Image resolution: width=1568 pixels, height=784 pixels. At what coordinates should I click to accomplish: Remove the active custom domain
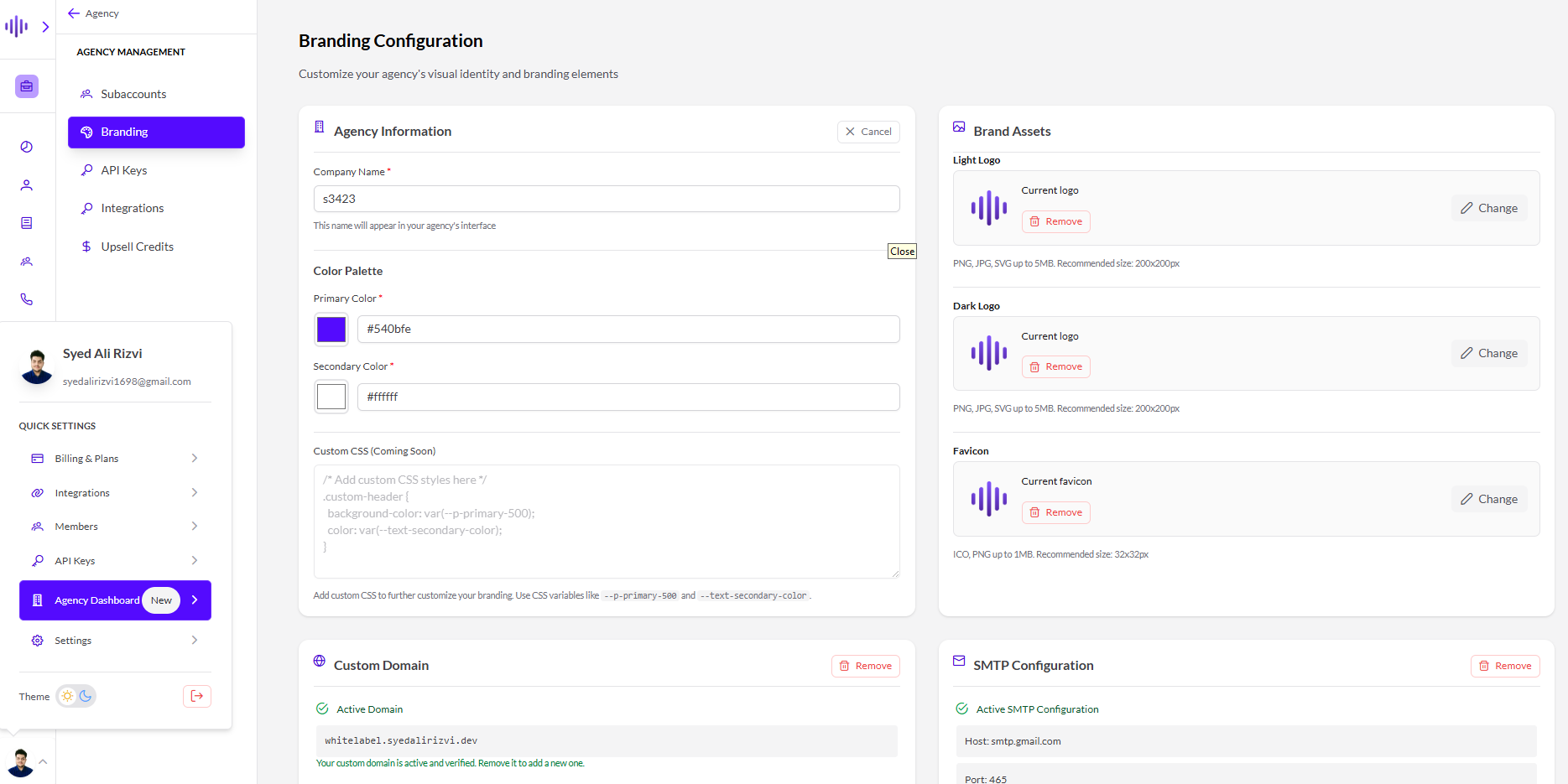[x=865, y=665]
